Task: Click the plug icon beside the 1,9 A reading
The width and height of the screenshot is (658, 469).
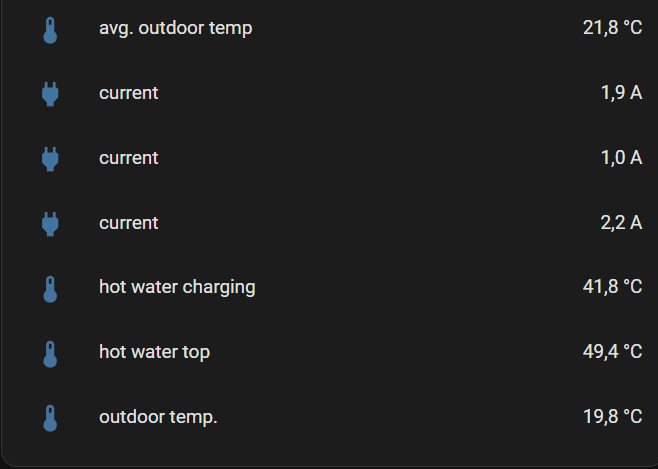Action: (x=50, y=94)
